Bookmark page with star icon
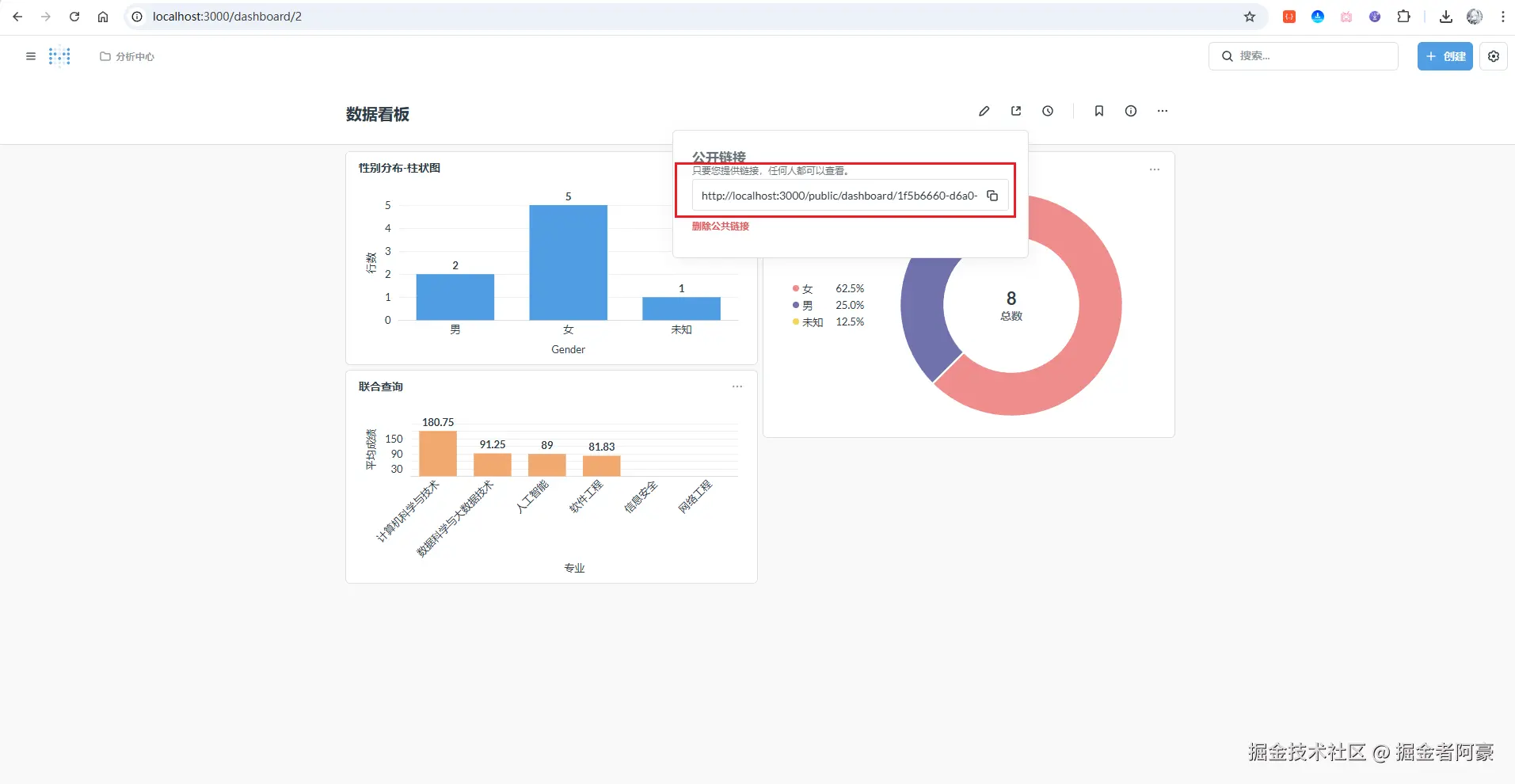The height and width of the screenshot is (784, 1515). pyautogui.click(x=1250, y=17)
